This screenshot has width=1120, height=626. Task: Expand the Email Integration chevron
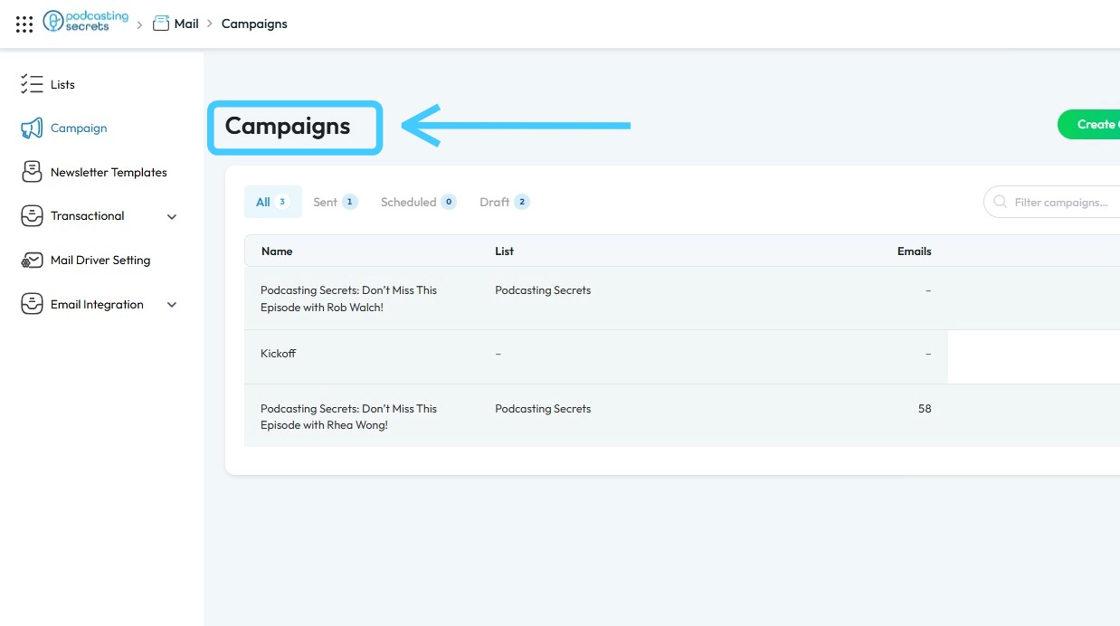(x=172, y=305)
